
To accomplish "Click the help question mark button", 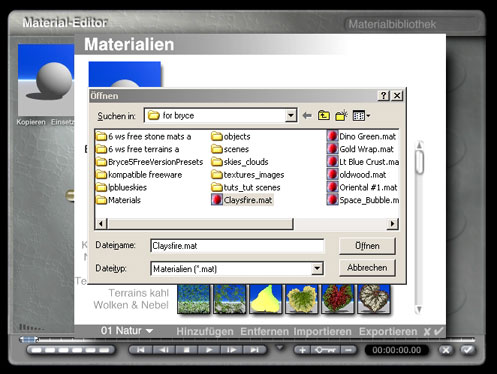I will (384, 96).
